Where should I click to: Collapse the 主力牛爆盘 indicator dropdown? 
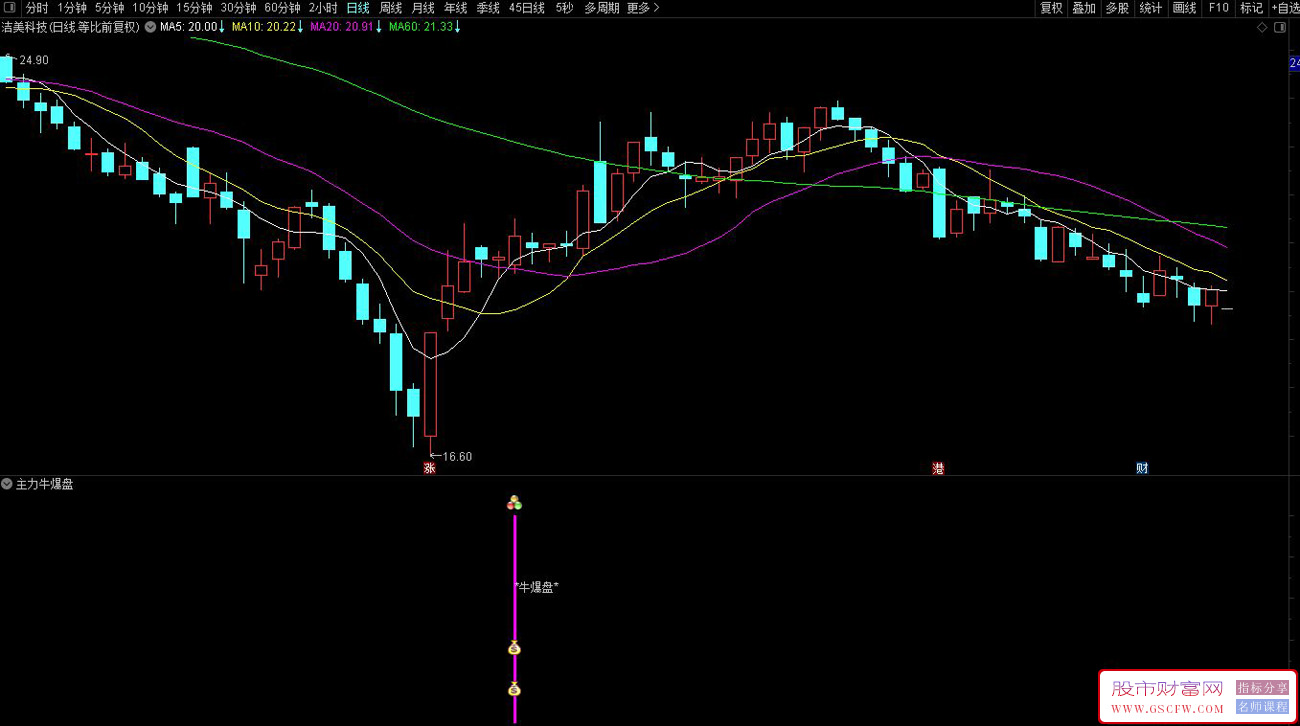tap(7, 484)
